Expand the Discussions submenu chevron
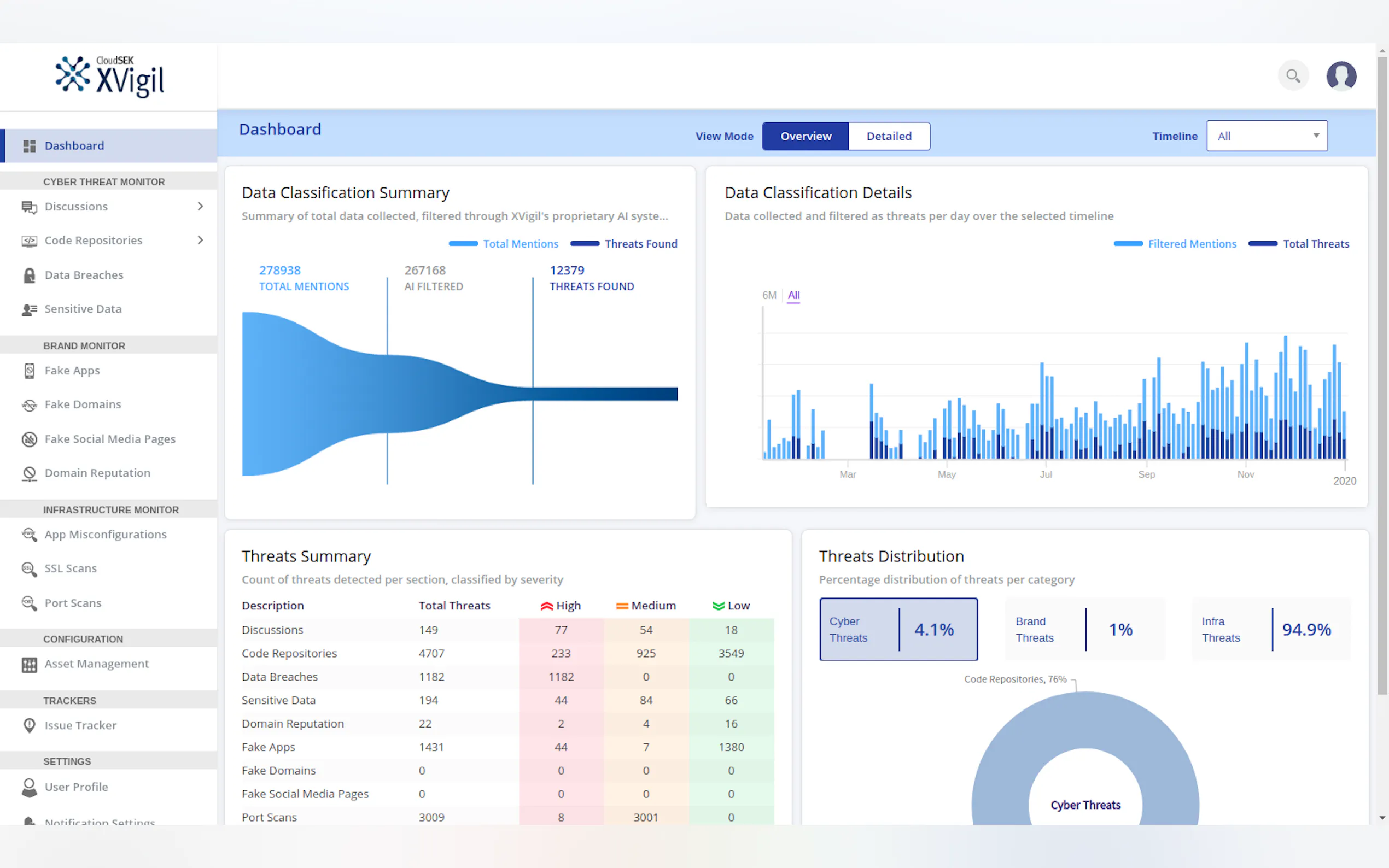 [x=200, y=206]
